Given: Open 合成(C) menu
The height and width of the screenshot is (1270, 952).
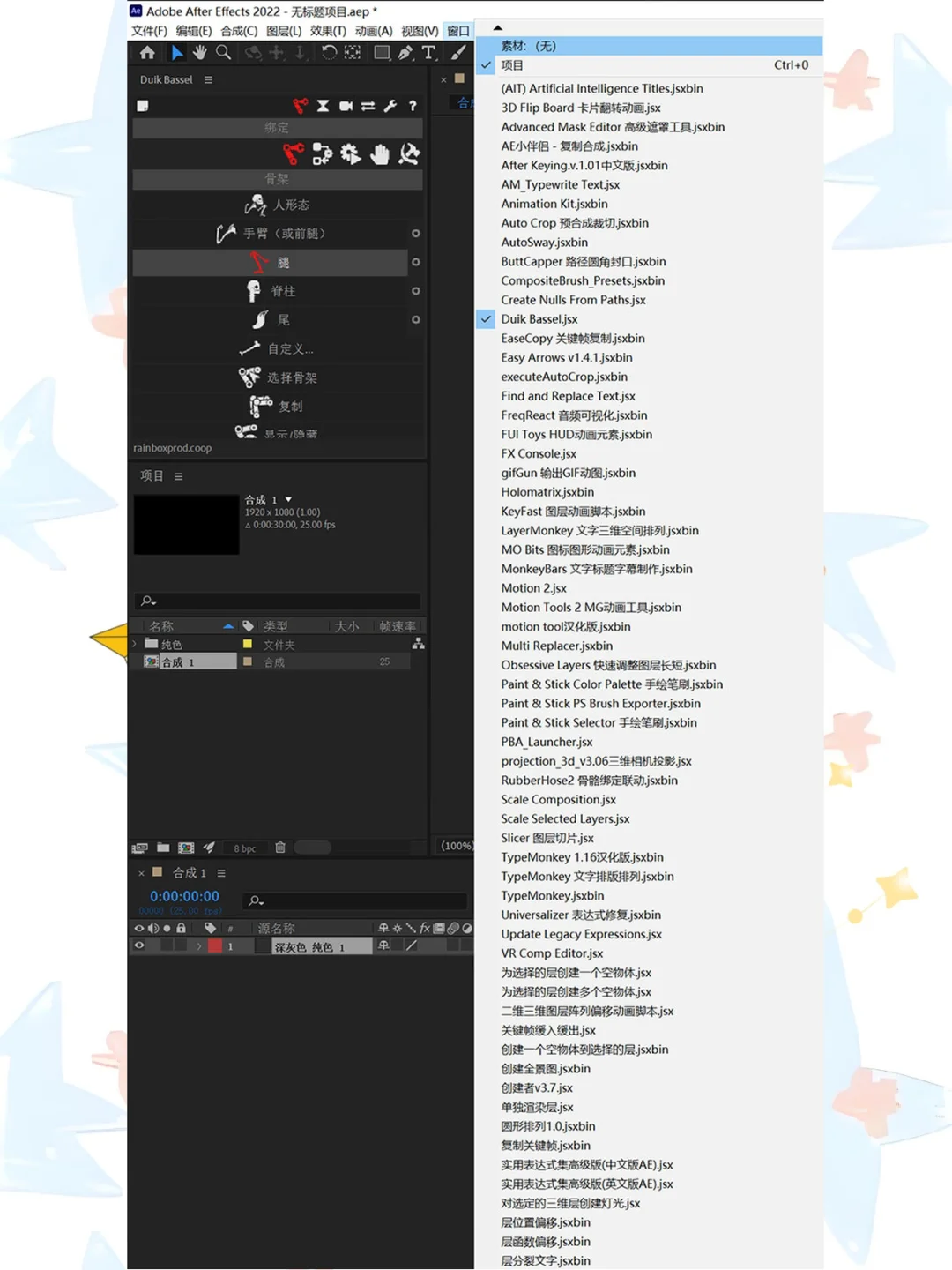Looking at the screenshot, I should [239, 31].
